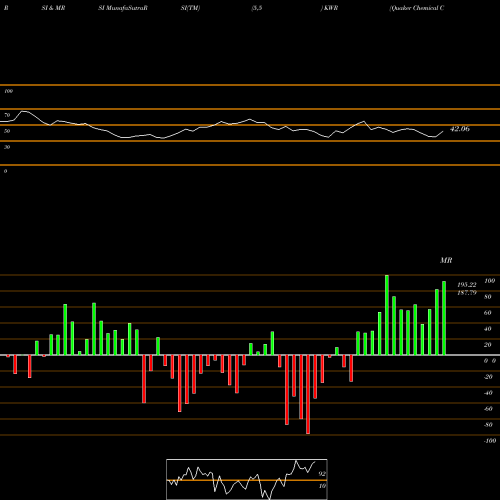This screenshot has height=500, width=500.
Task: Click the MR label above the bar chart
Action: pyautogui.click(x=446, y=260)
